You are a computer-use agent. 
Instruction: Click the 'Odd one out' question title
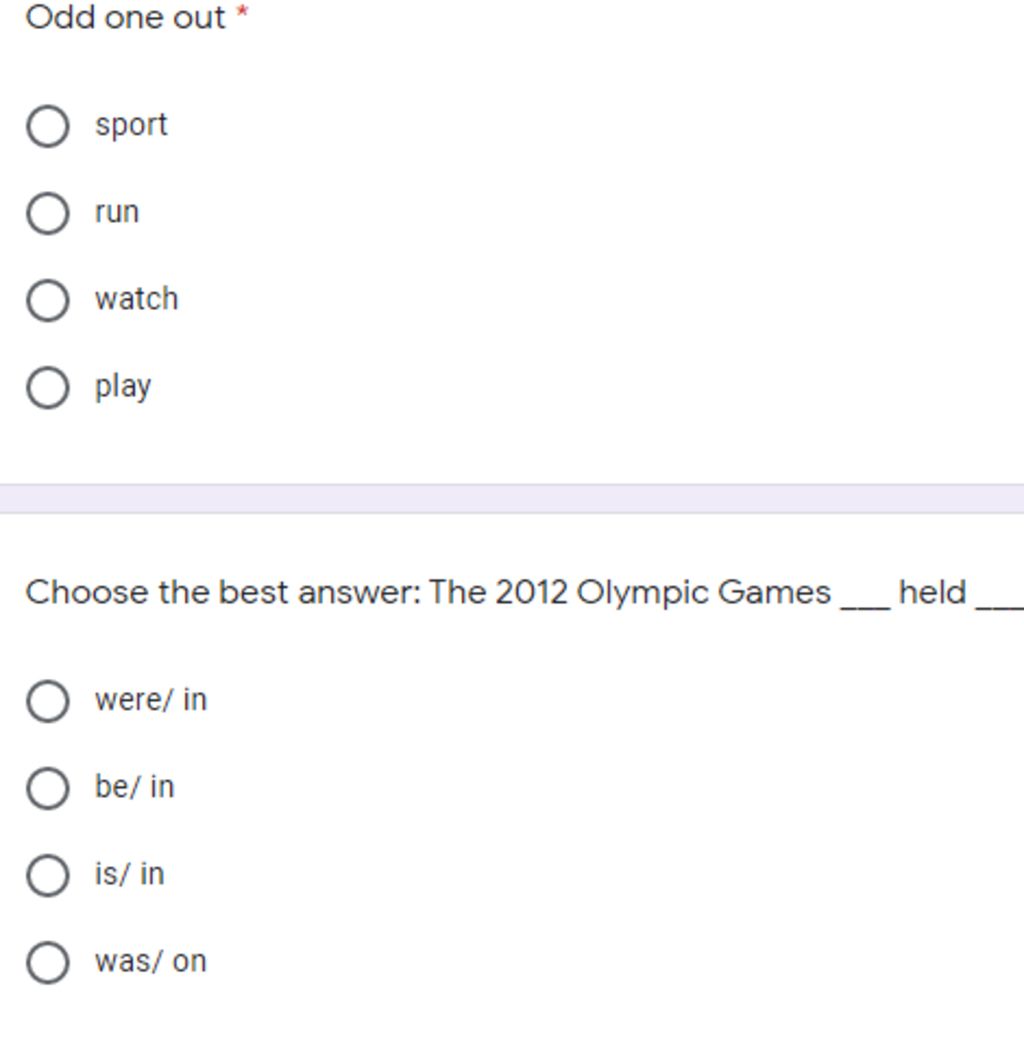click(x=126, y=17)
